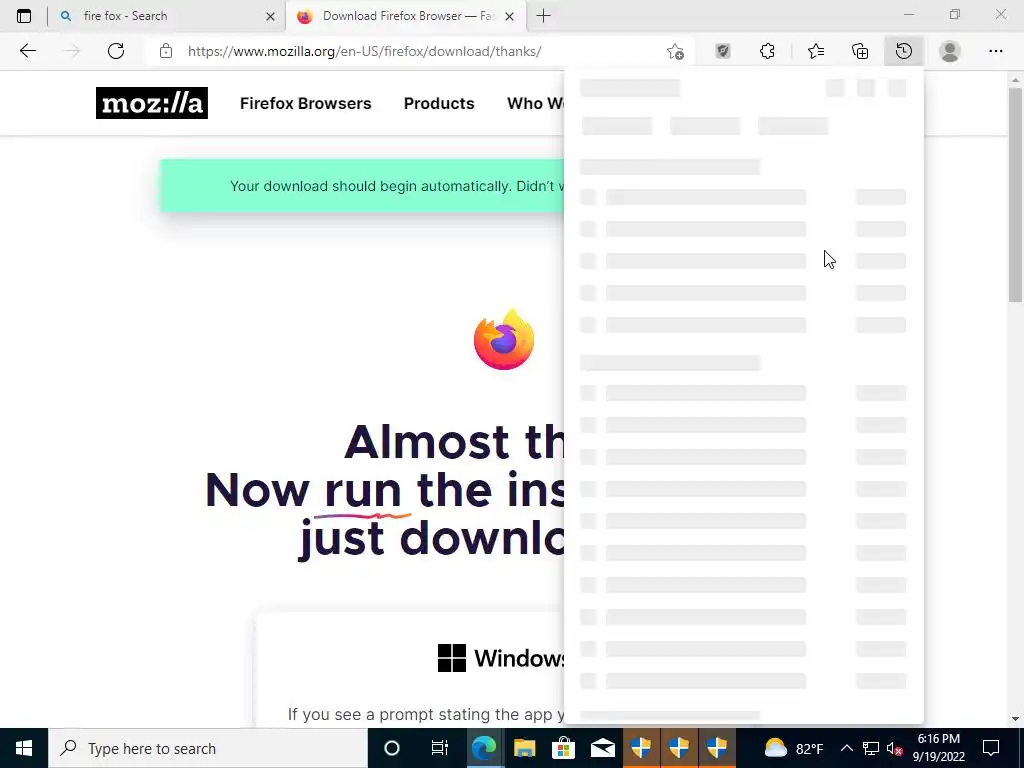Close the 'fire fox - Search' tab
This screenshot has width=1024, height=768.
(270, 16)
